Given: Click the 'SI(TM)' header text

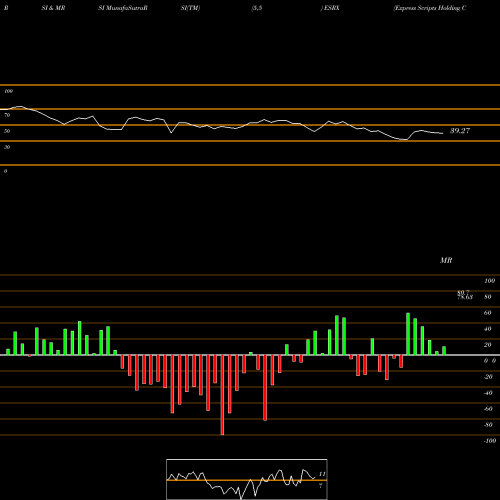Looking at the screenshot, I should click(190, 8).
